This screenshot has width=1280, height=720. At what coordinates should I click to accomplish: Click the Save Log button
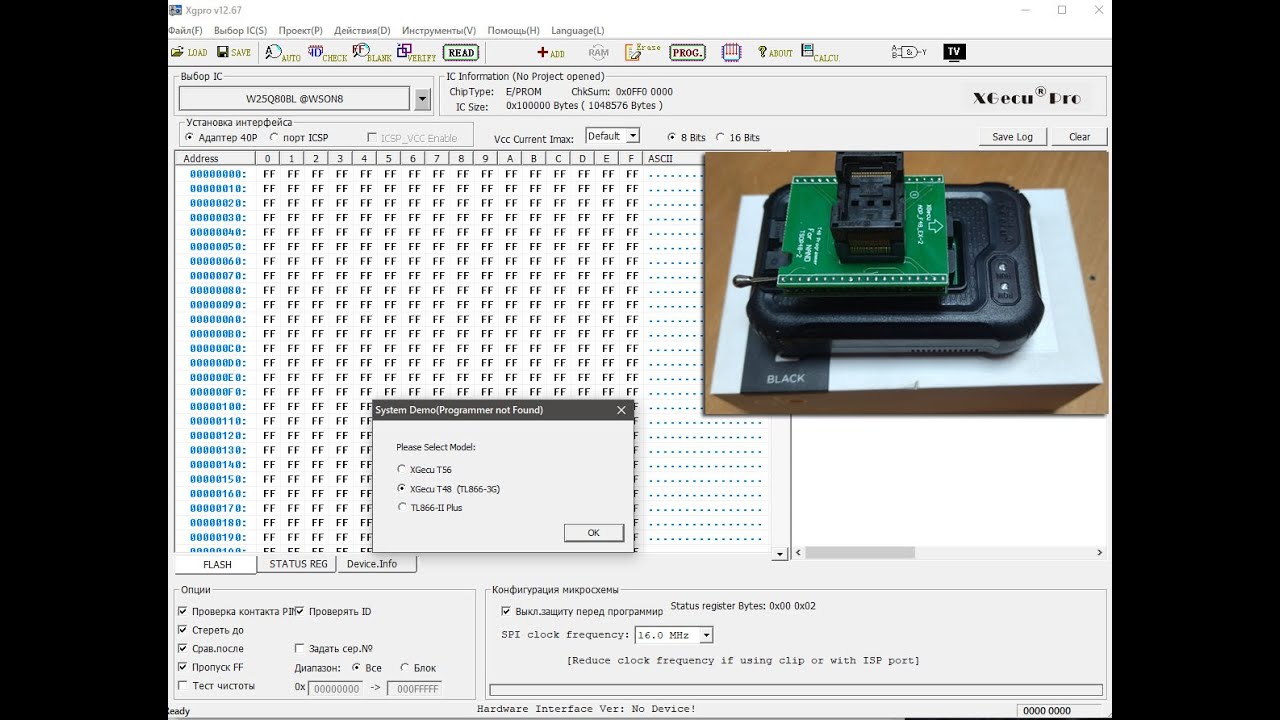[x=1012, y=137]
